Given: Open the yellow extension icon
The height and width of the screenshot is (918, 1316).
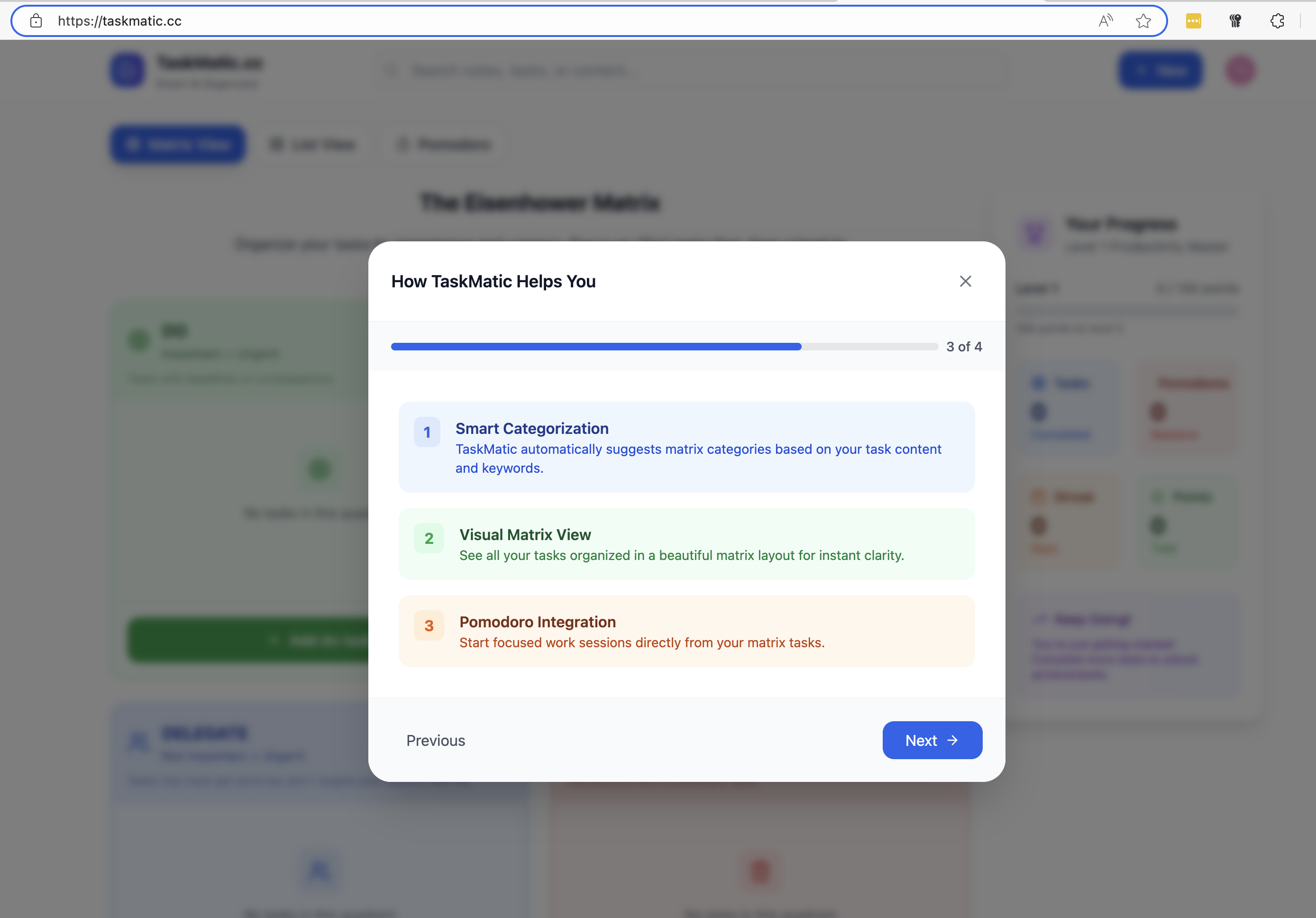Looking at the screenshot, I should pos(1193,21).
